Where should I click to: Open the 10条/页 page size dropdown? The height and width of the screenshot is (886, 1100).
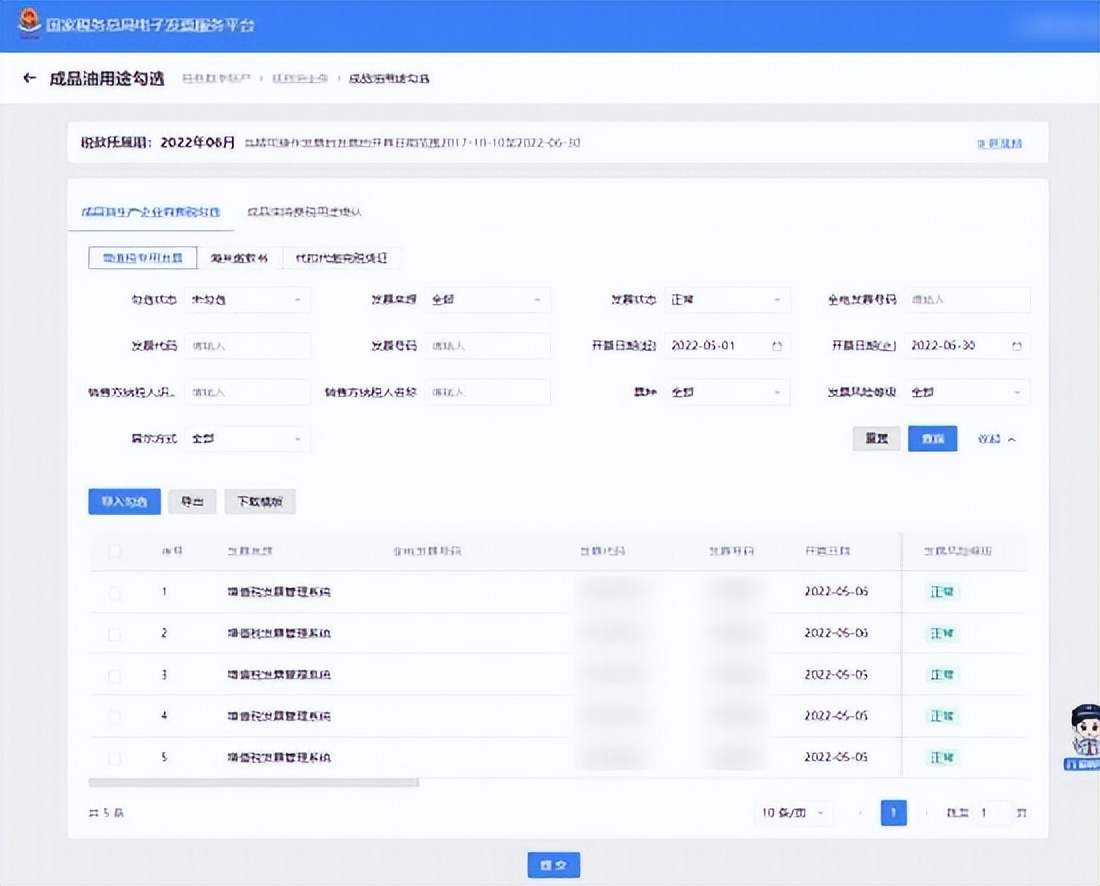pos(792,813)
